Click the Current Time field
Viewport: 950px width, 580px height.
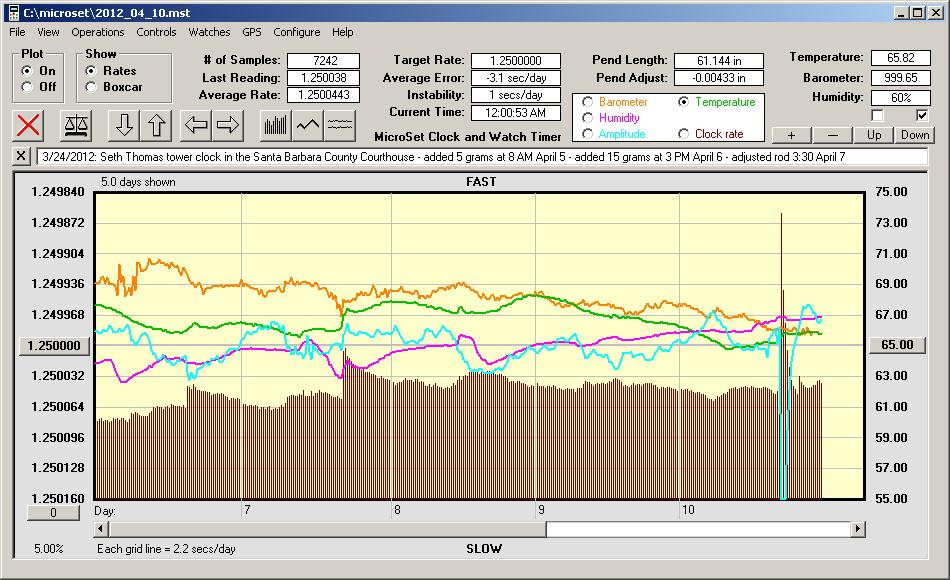coord(516,112)
